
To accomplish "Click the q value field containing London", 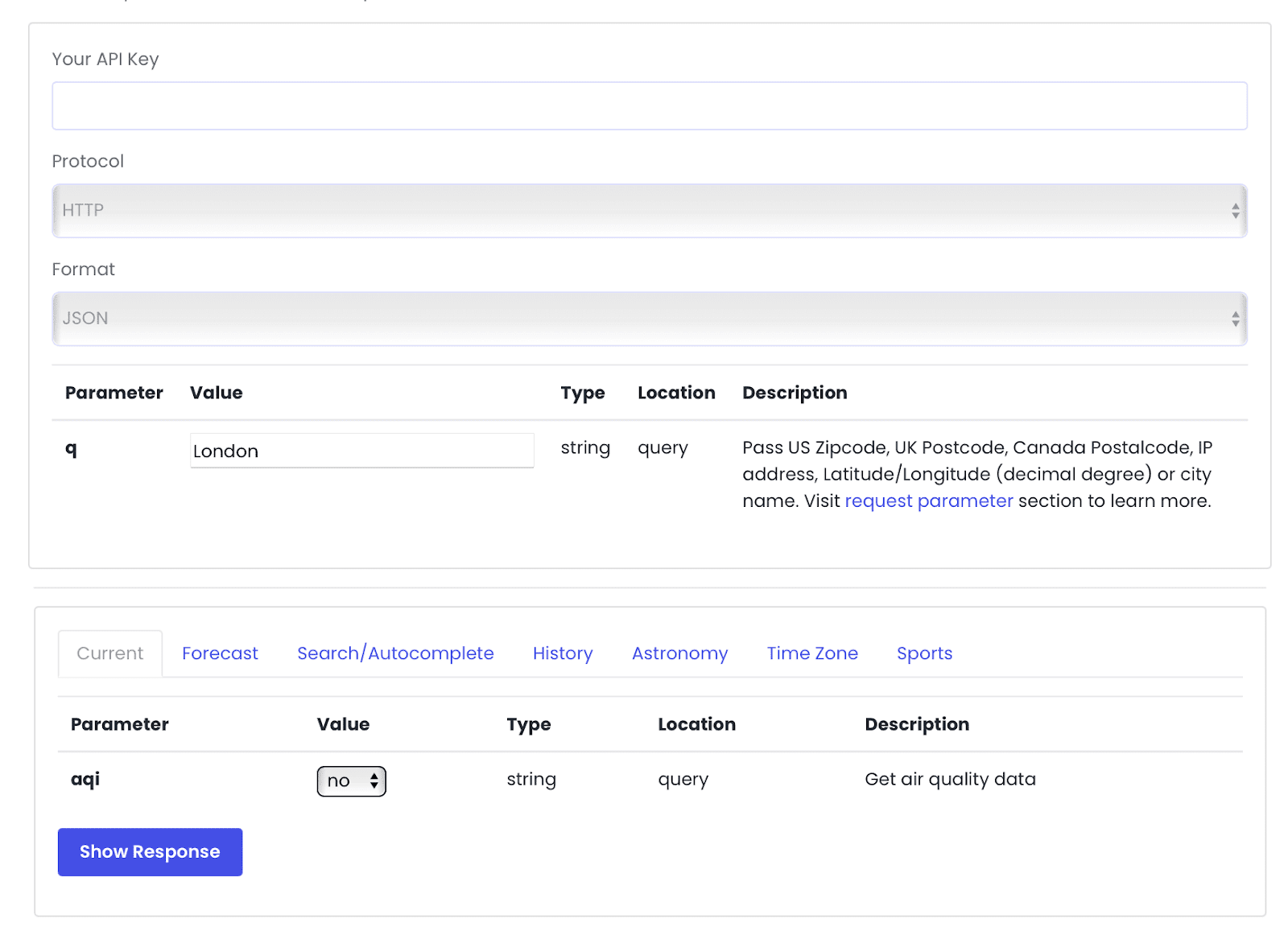I will (362, 451).
